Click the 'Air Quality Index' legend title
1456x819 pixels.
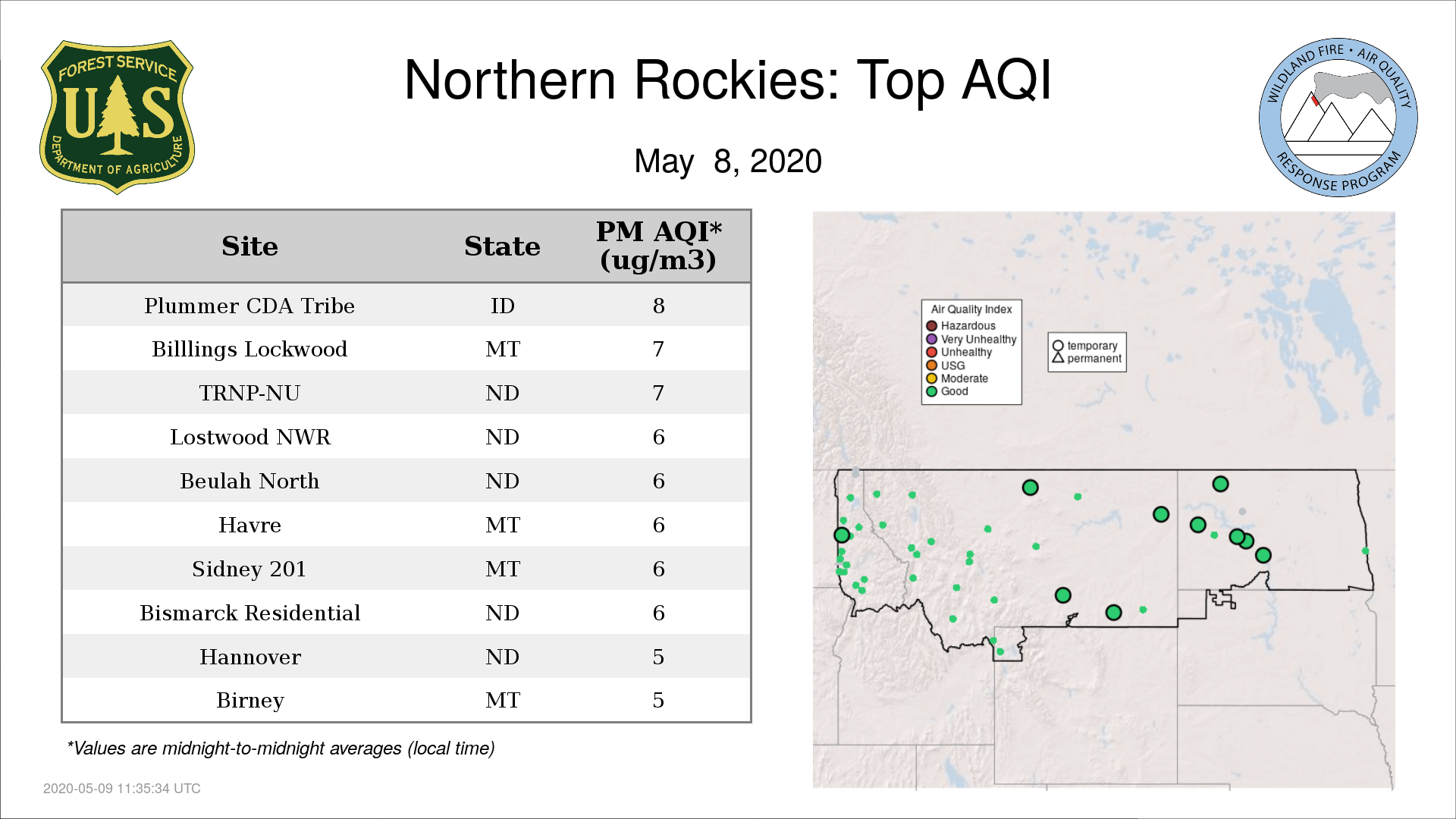point(971,309)
